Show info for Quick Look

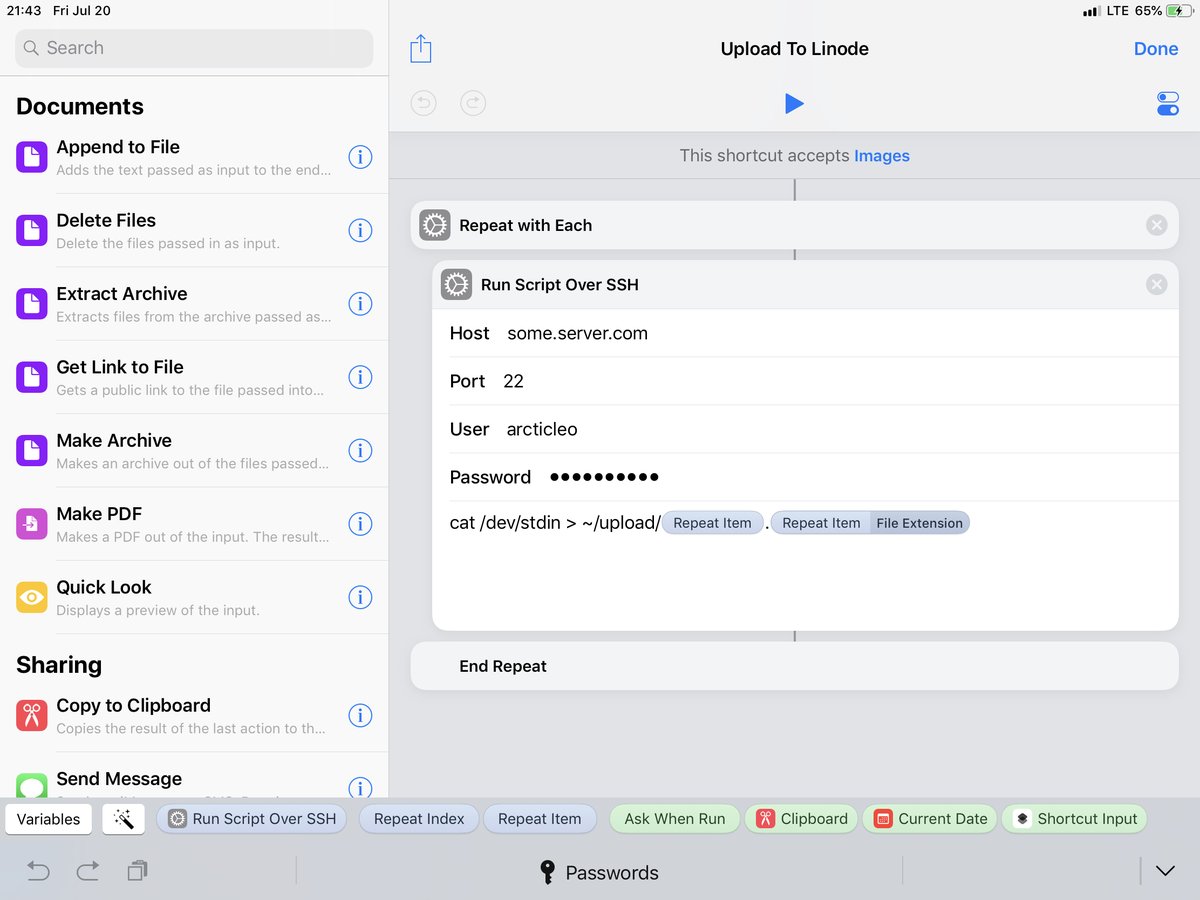click(360, 597)
